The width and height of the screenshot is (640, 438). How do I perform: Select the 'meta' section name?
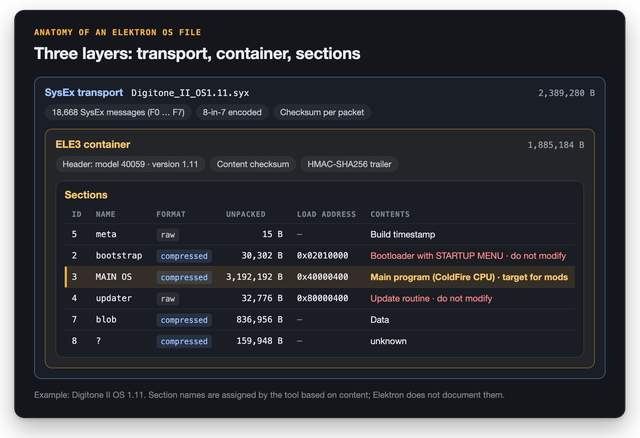(x=106, y=234)
